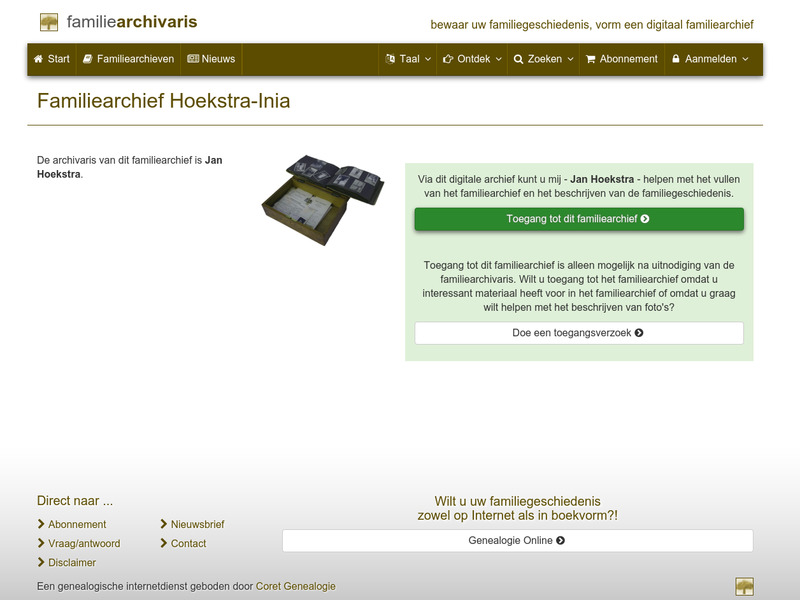The image size is (800, 600).
Task: Click the 'Direct naar ...' footer heading
Action: [x=75, y=501]
